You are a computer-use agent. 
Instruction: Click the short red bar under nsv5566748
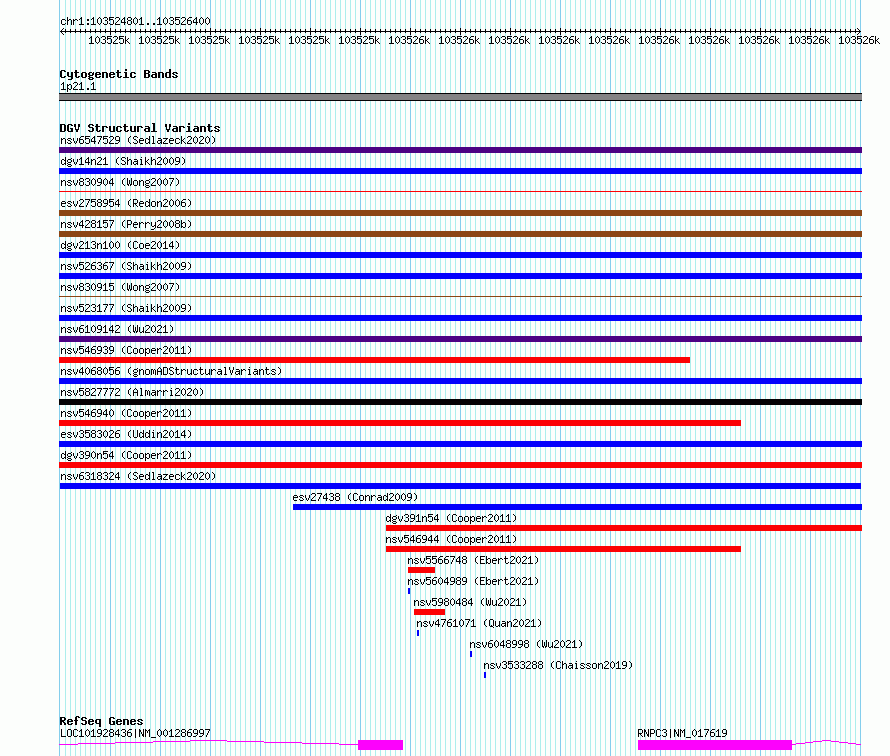click(x=421, y=570)
